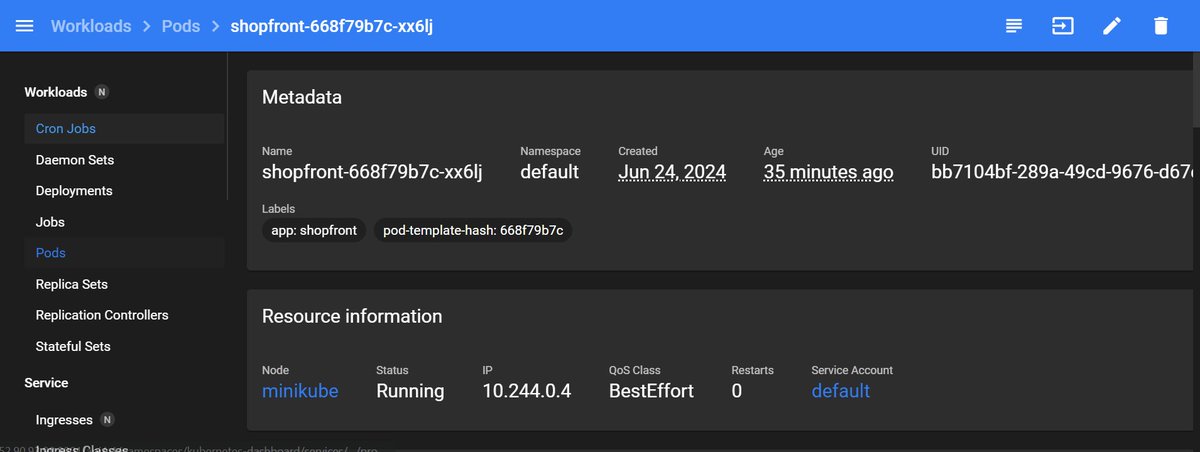Click Workloads breadcrumb
Screen dimensions: 1200x452
coord(91,26)
